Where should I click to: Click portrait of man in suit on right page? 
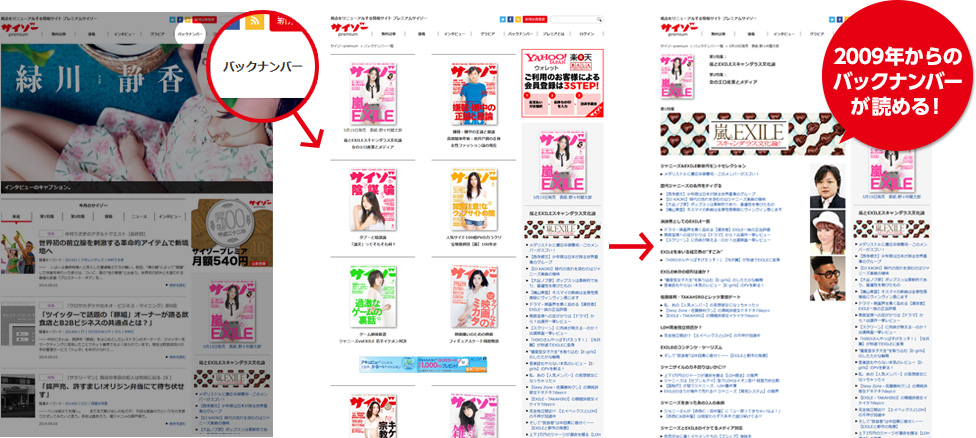pyautogui.click(x=827, y=185)
